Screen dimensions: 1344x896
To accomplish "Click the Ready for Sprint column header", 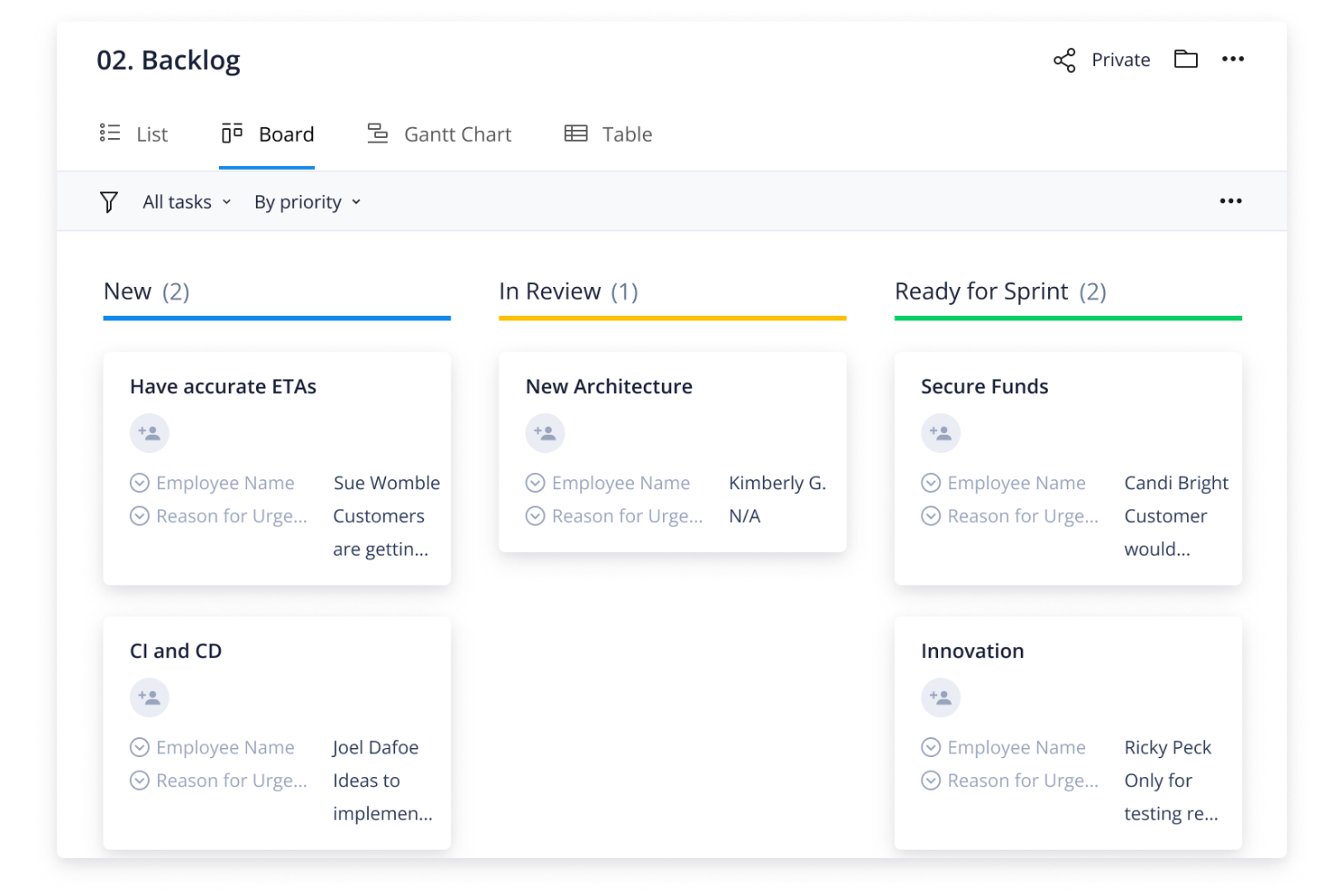I will coord(981,291).
